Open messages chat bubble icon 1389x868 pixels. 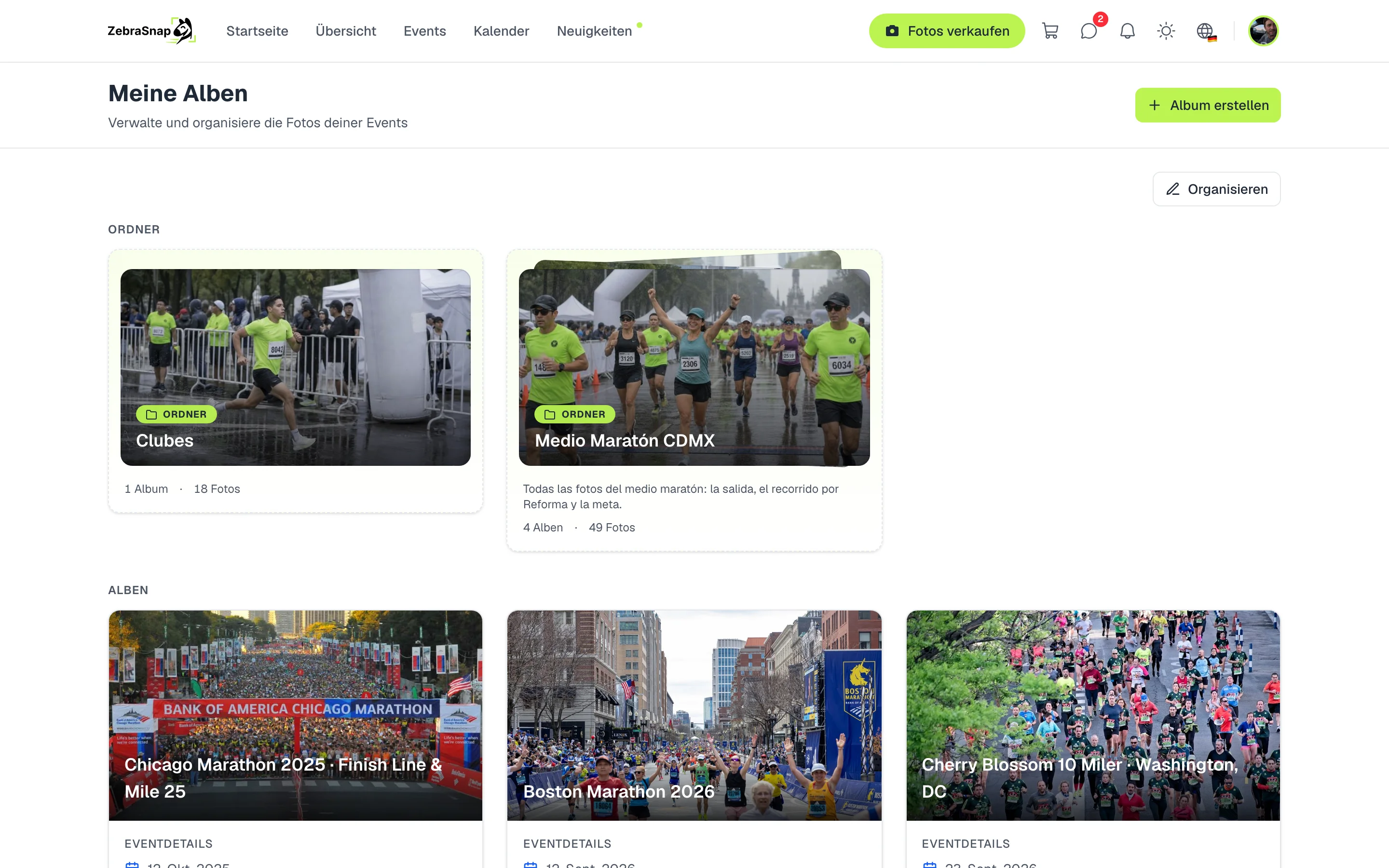tap(1088, 31)
